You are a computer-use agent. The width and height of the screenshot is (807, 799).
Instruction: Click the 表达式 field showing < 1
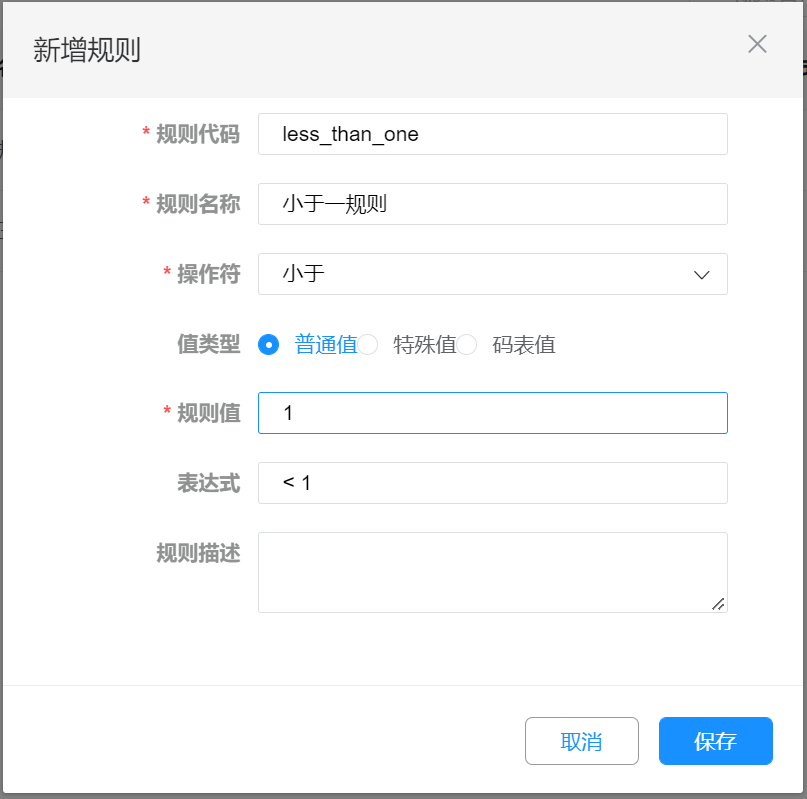point(492,483)
